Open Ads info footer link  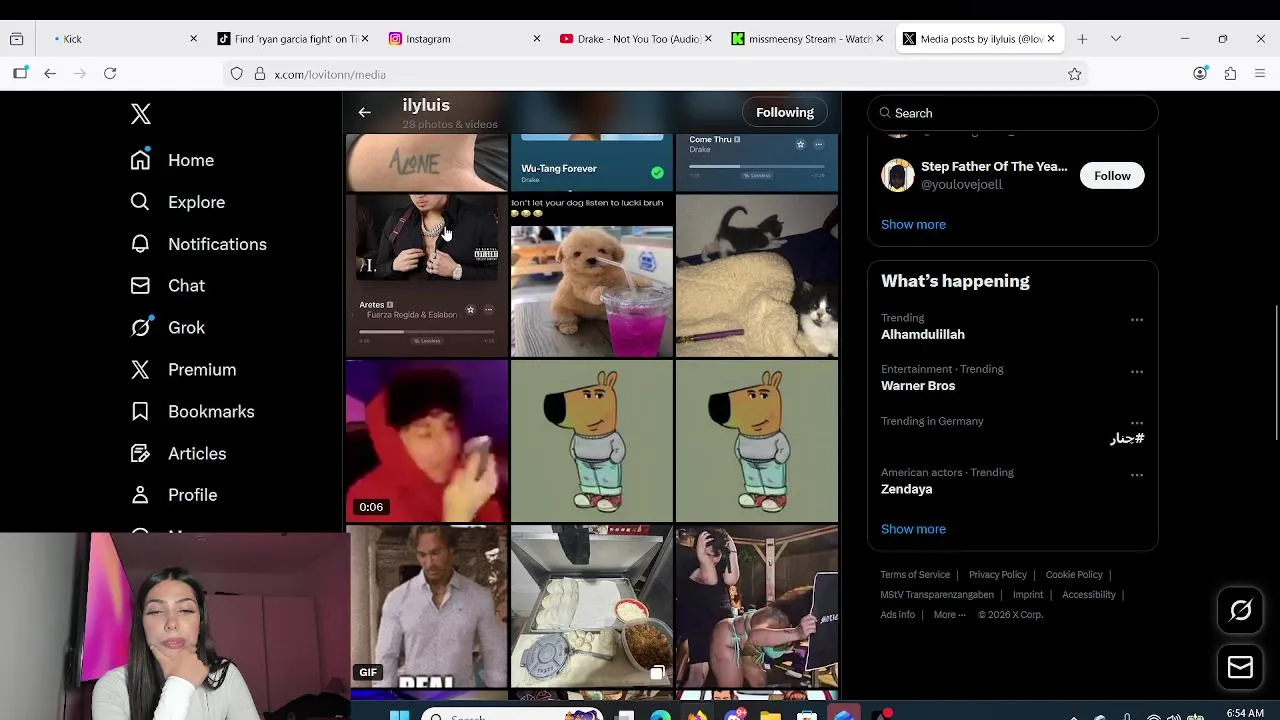(x=897, y=615)
